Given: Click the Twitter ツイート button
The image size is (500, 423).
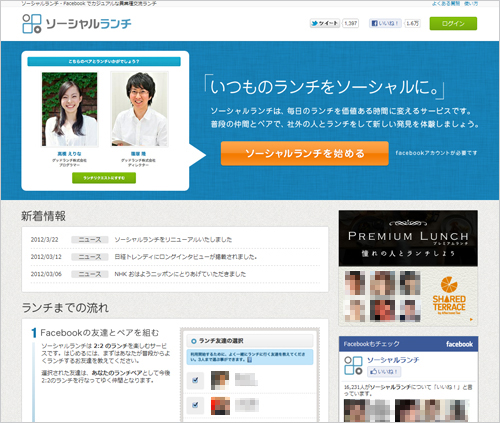Looking at the screenshot, I should pyautogui.click(x=325, y=23).
